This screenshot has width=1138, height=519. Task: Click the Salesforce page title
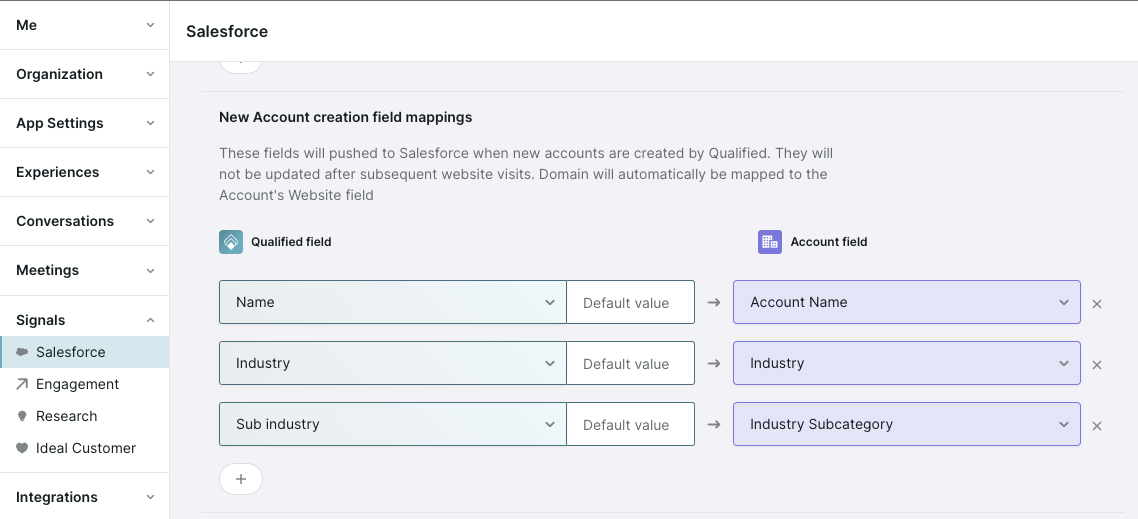227,31
